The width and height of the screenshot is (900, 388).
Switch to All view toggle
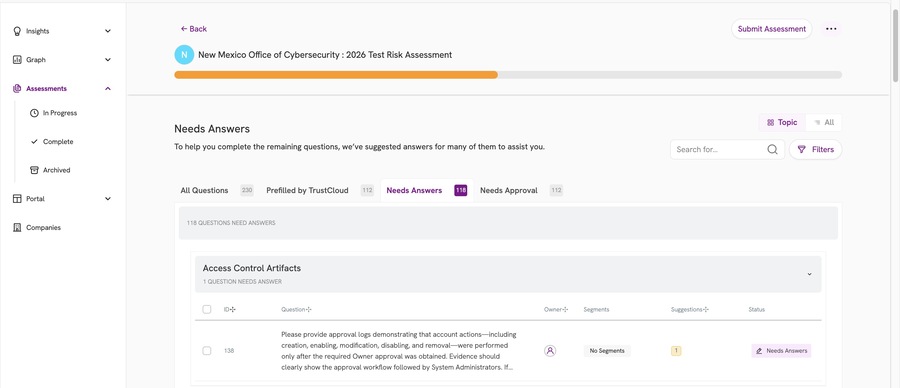tap(824, 122)
